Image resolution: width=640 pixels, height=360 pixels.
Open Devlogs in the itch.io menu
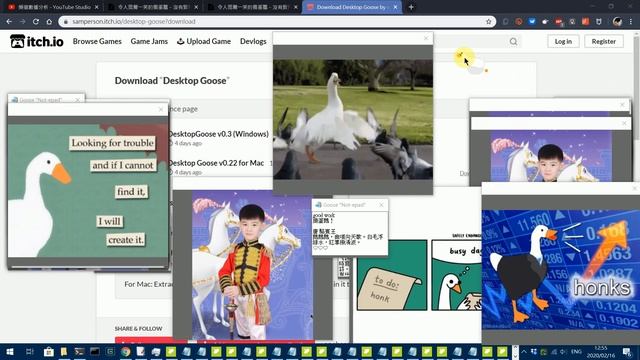[x=253, y=41]
